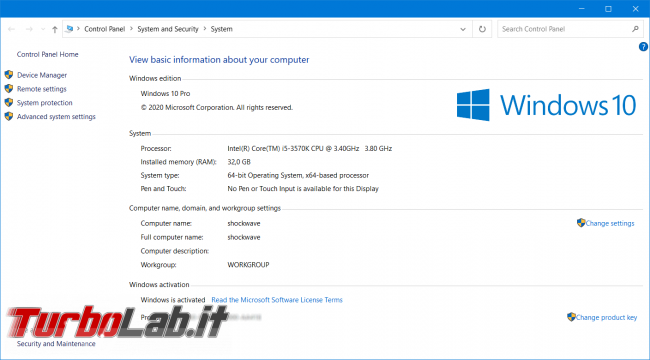Open Remote settings link
650x360 pixels.
[41, 89]
